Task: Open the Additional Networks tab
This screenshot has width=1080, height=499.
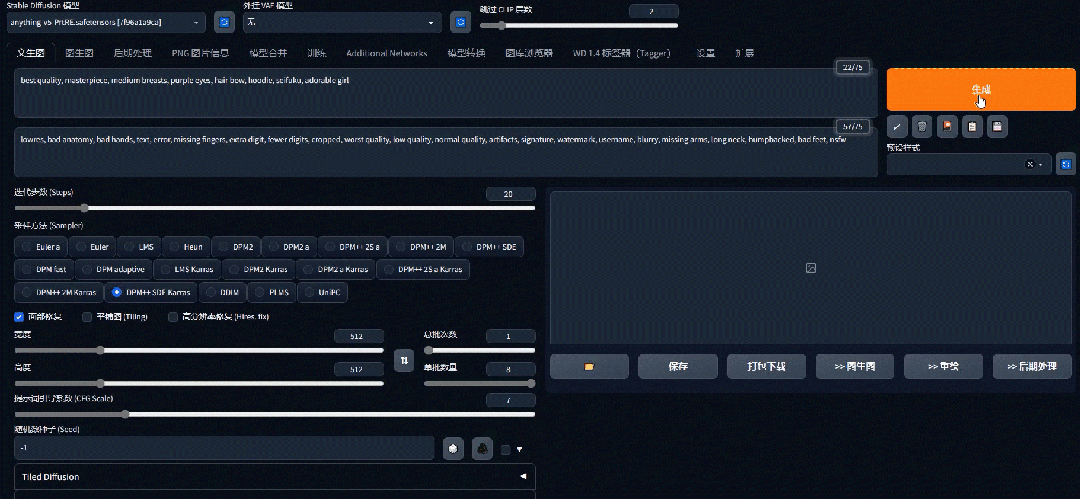Action: (386, 53)
